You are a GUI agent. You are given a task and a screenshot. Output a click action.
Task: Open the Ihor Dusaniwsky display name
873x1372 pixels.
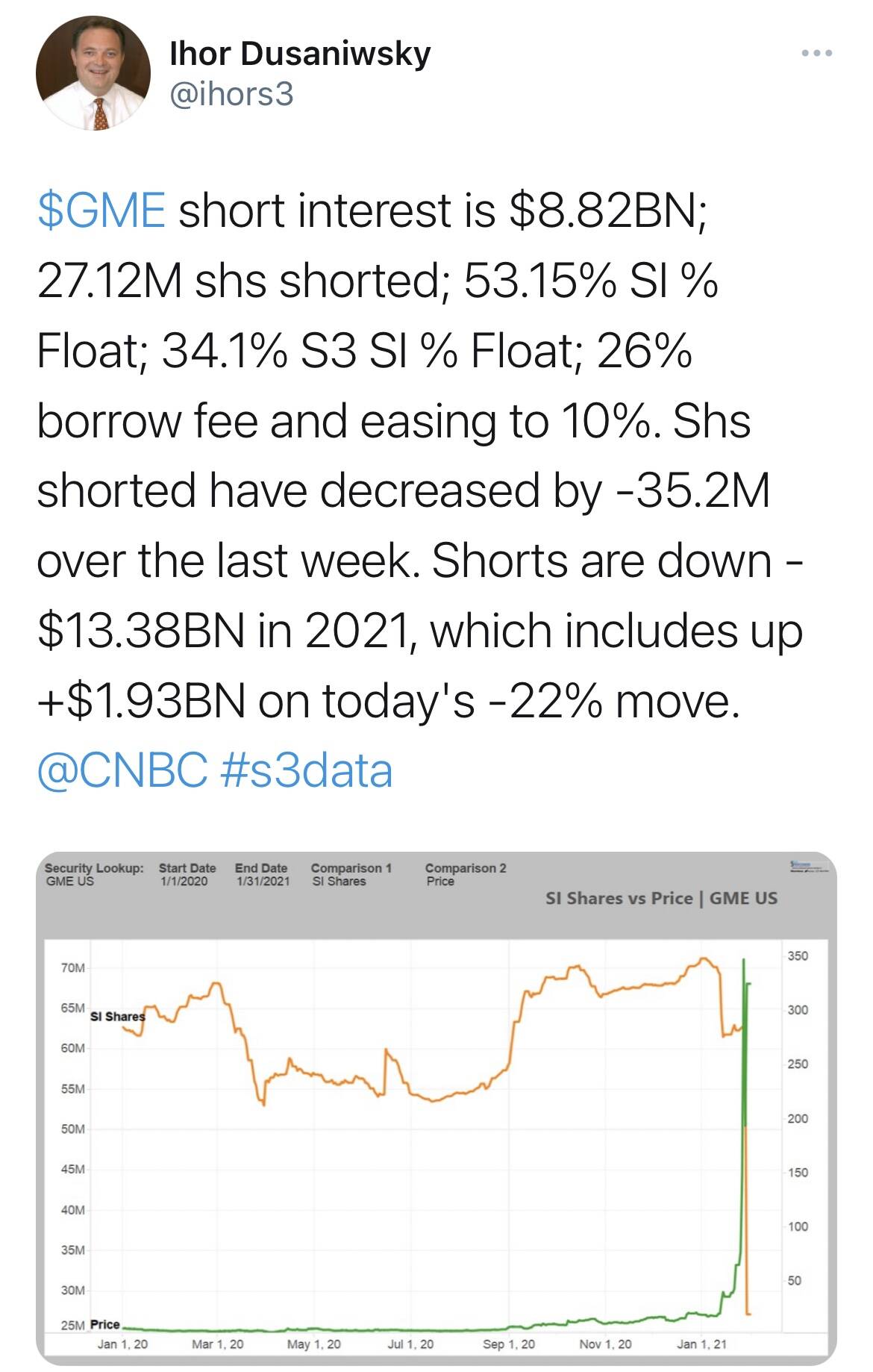(301, 54)
